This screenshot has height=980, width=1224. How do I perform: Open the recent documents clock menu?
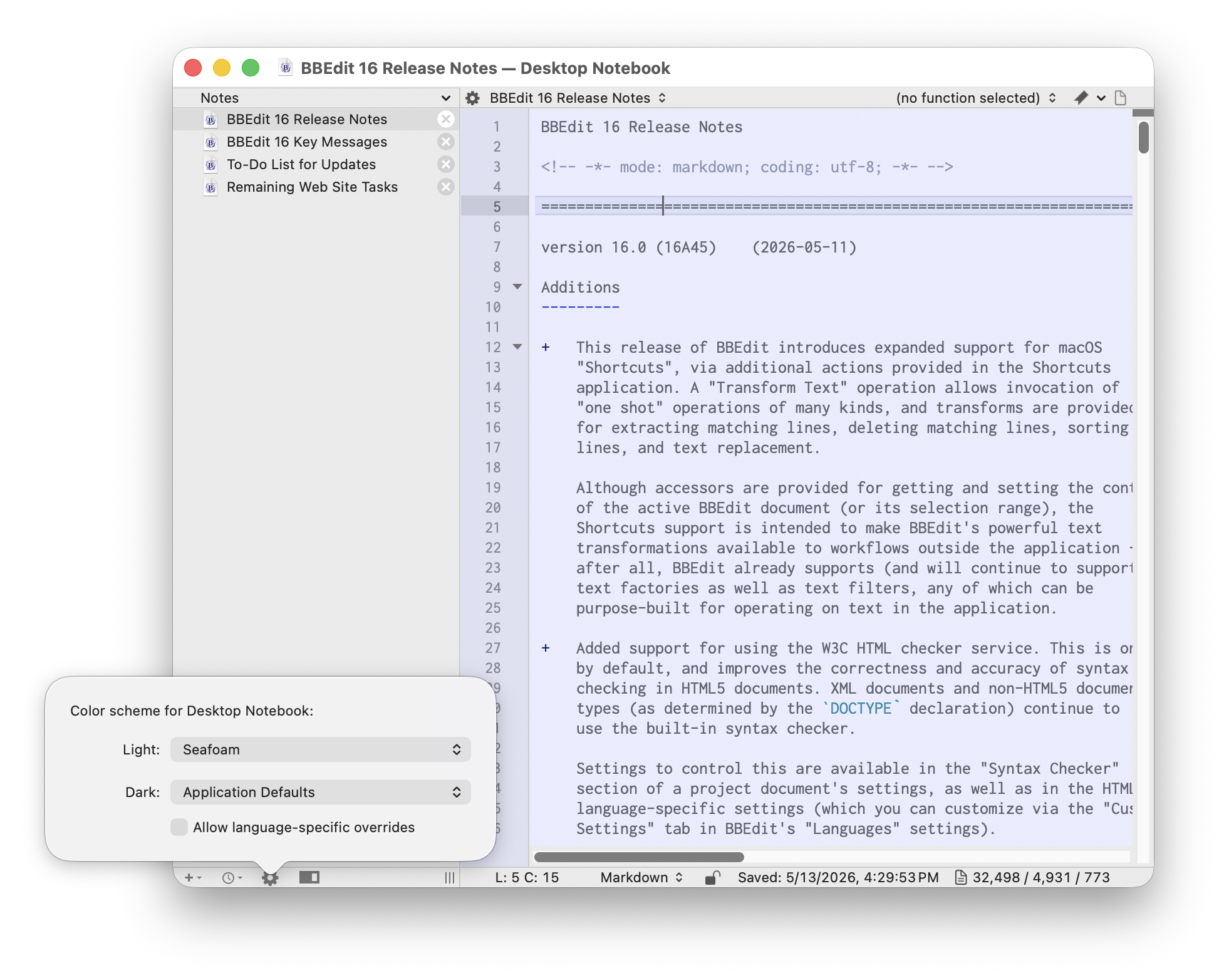click(x=232, y=878)
